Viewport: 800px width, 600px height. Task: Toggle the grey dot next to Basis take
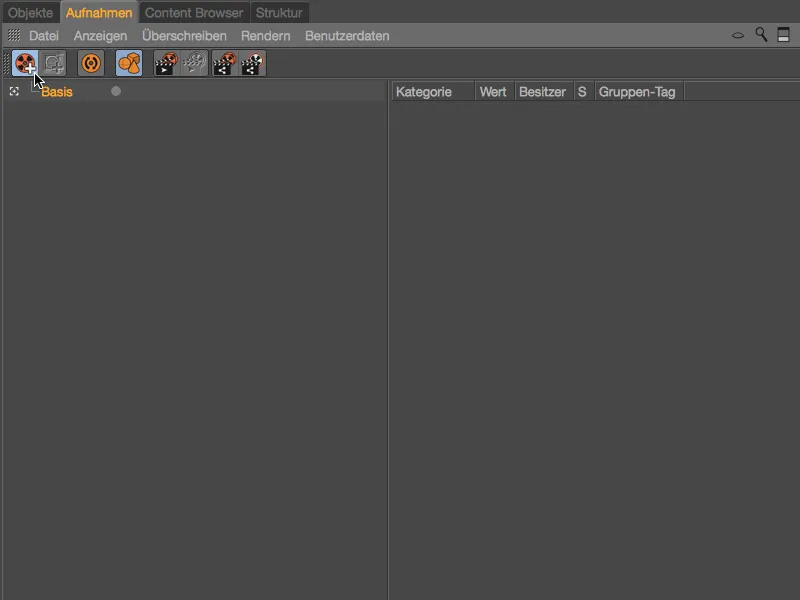[x=116, y=91]
